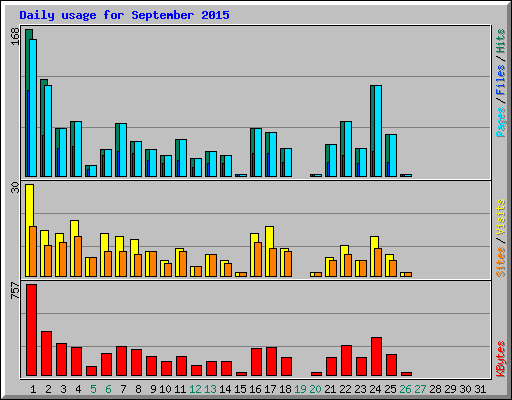Click the cyan Pages bar for day 22

tap(348, 149)
